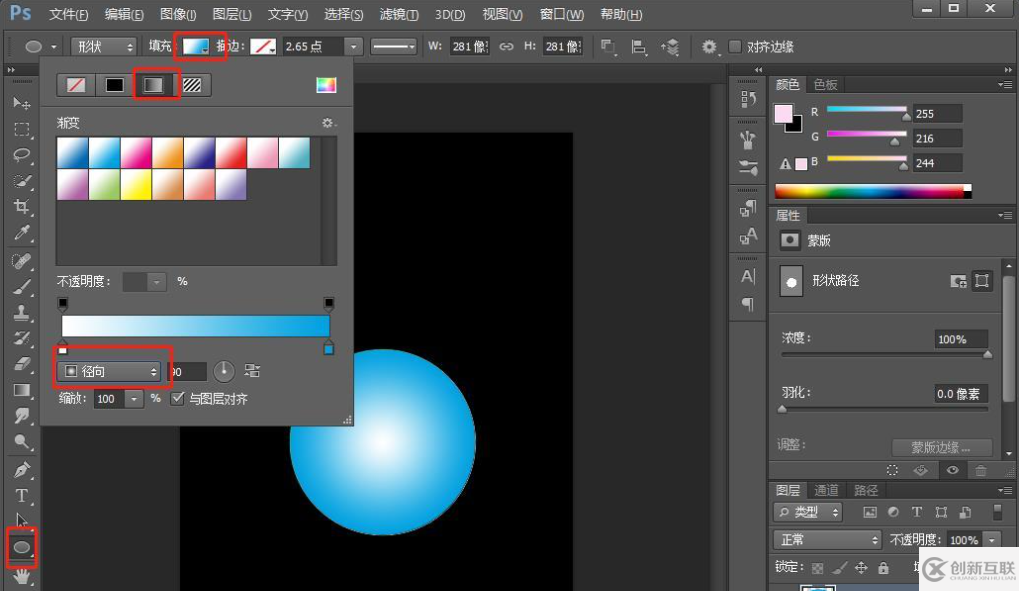
Task: Select the Ellipse shape tool
Action: point(21,547)
